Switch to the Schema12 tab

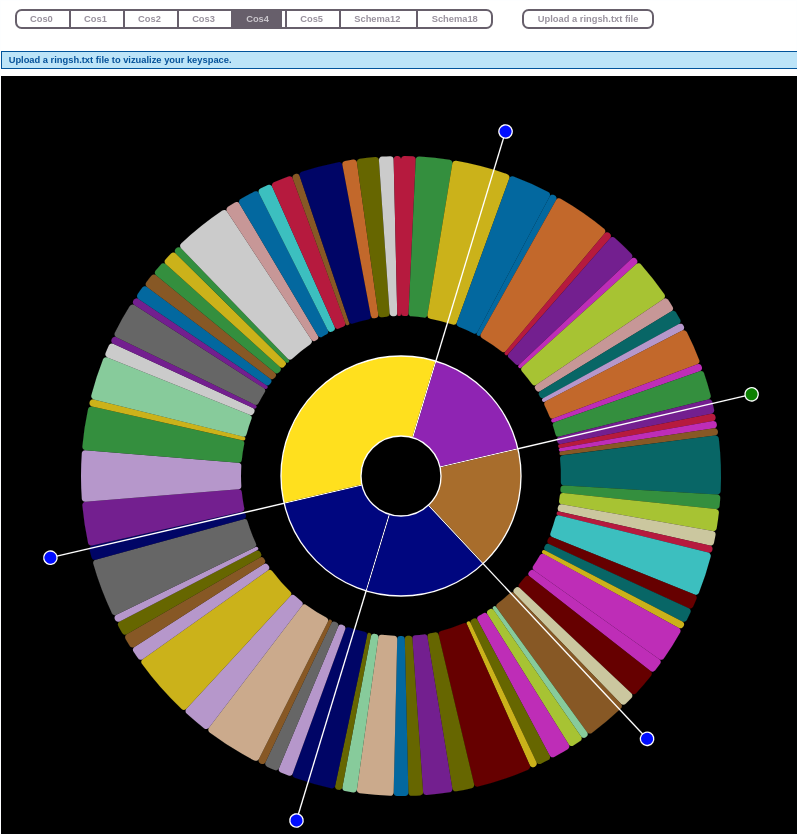point(378,19)
